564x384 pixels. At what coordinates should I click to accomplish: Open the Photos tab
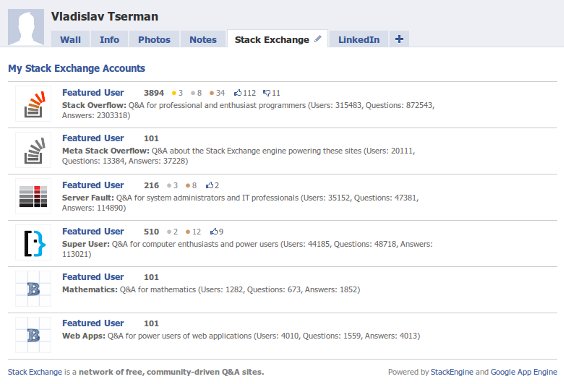[154, 39]
